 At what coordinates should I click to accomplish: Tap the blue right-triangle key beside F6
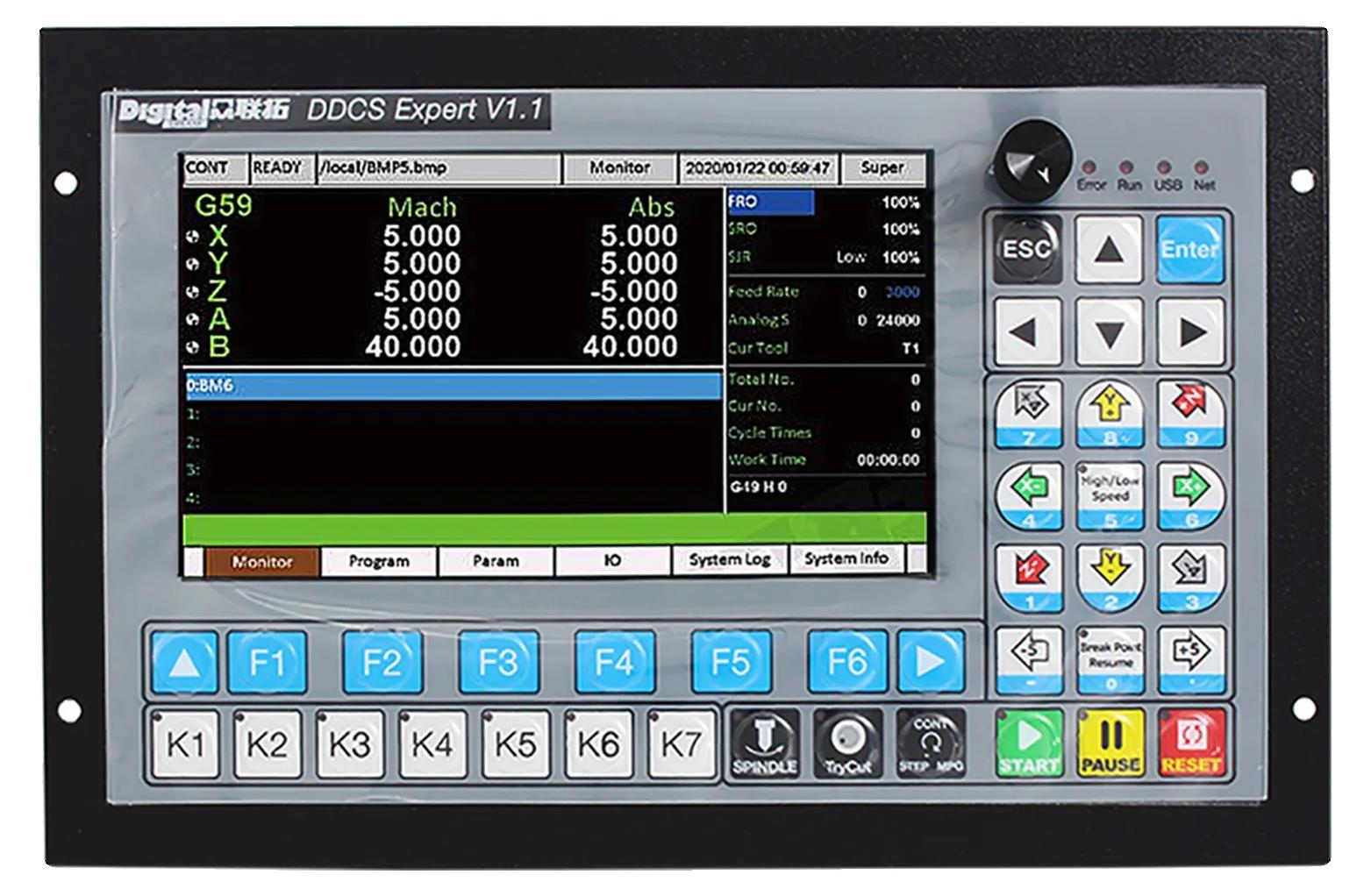[930, 661]
